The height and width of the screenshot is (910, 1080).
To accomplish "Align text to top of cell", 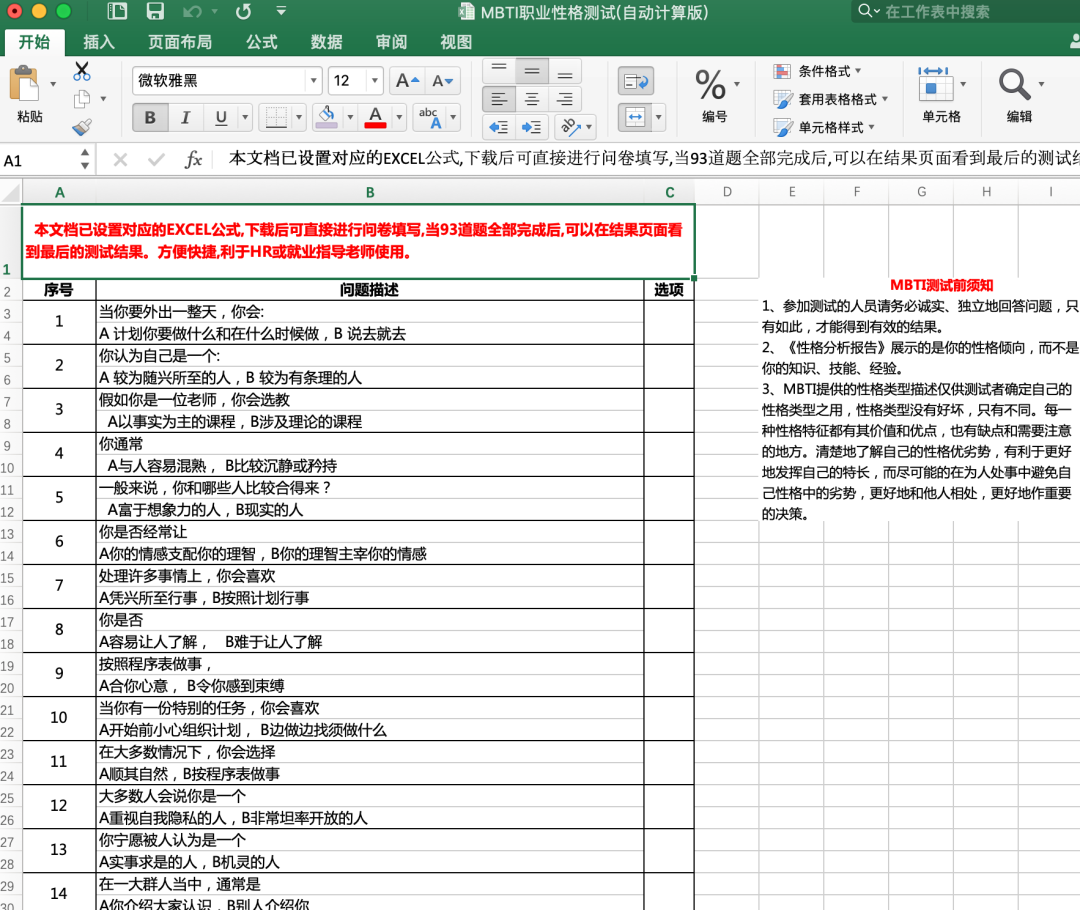I will click(x=499, y=70).
